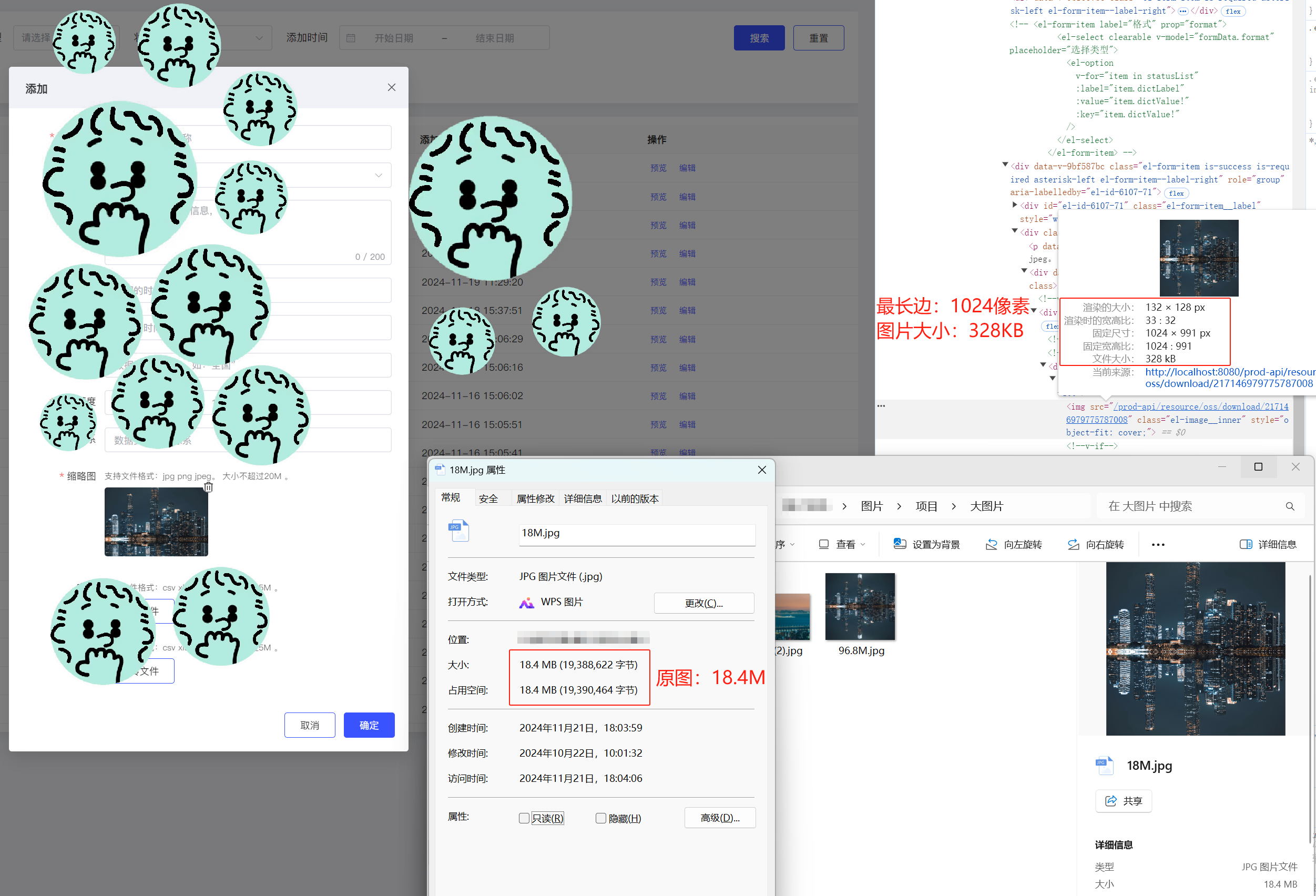Switch to the Security tab
The width and height of the screenshot is (1316, 896).
488,498
